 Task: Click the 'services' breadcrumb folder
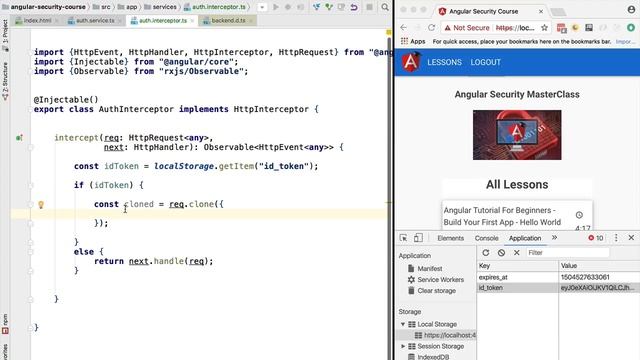point(160,7)
